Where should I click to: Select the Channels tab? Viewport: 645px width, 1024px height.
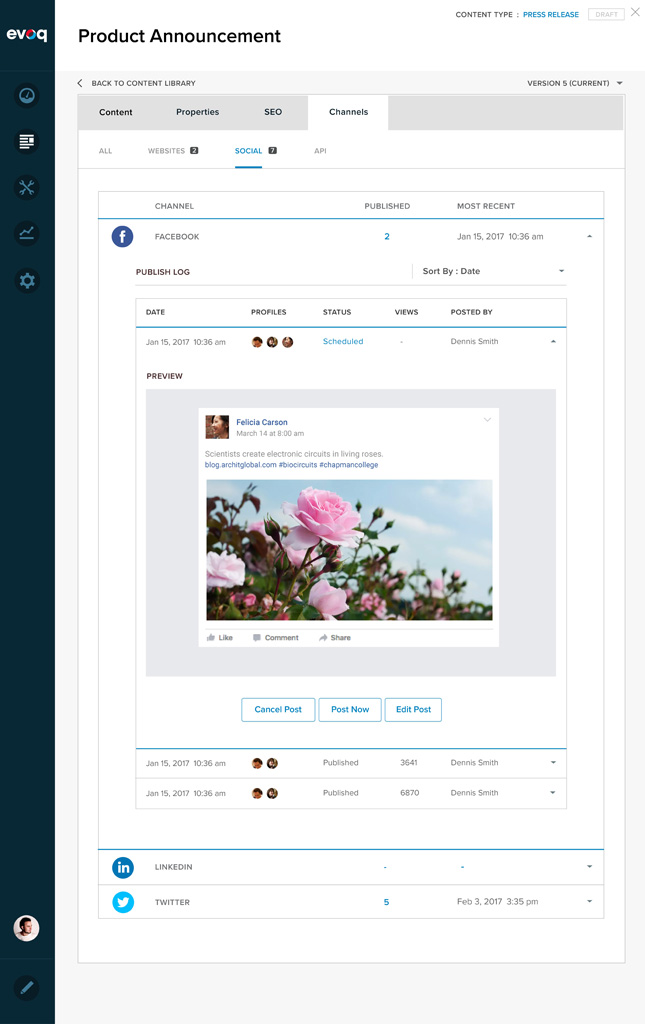[x=348, y=112]
